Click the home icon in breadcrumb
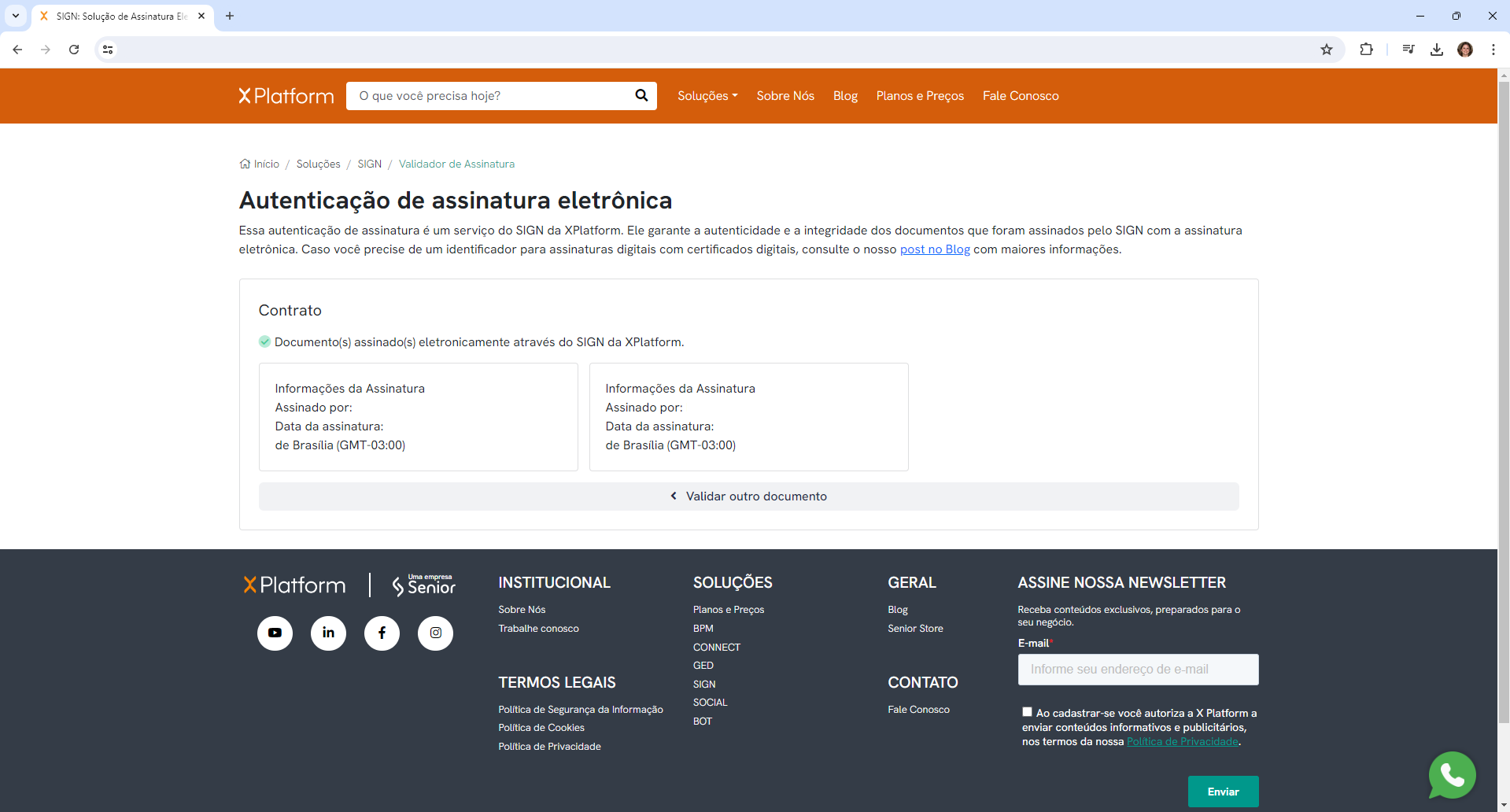The width and height of the screenshot is (1510, 812). 245,164
